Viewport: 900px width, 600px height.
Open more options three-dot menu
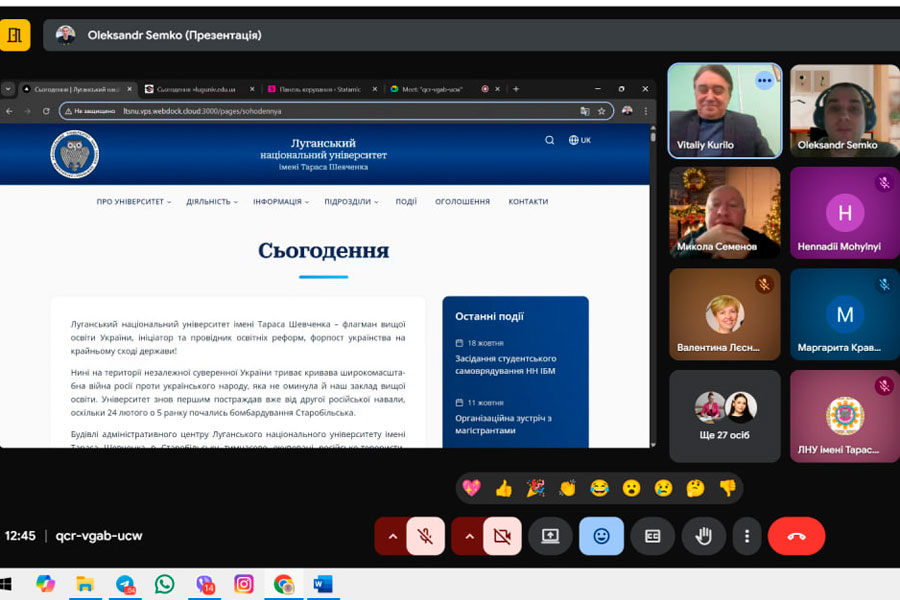[x=746, y=536]
